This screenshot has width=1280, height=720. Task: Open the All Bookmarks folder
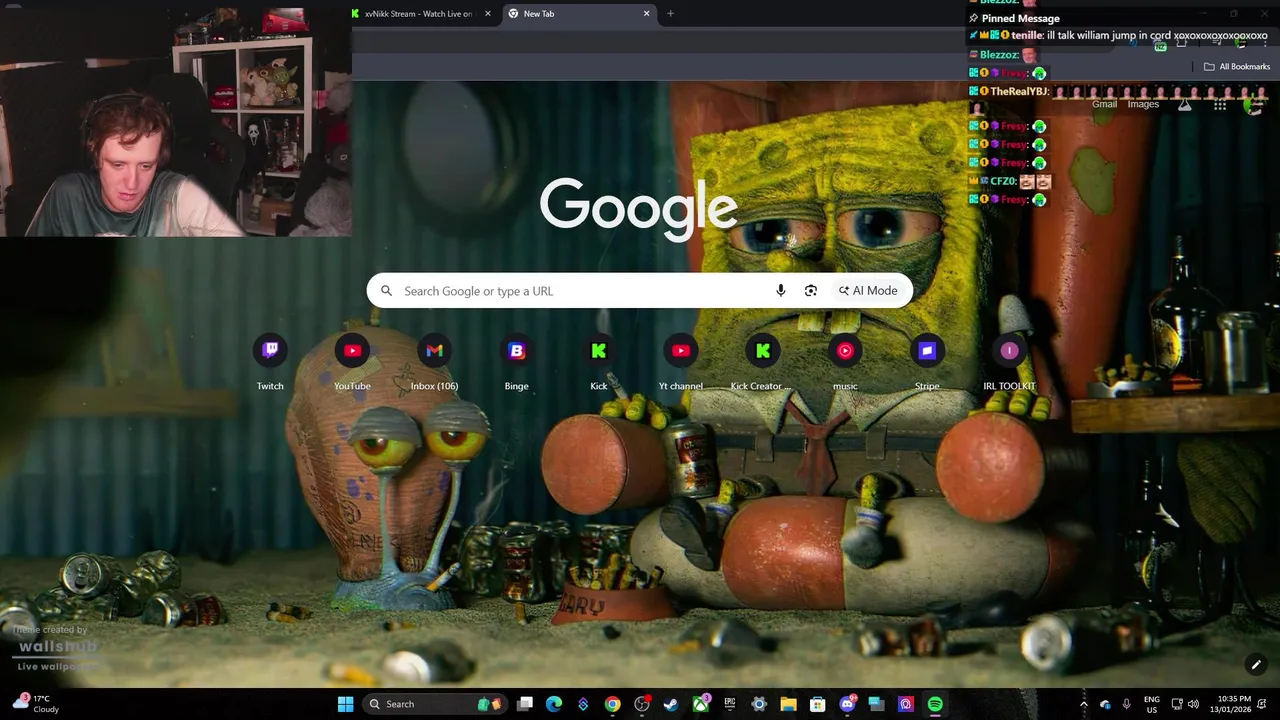pyautogui.click(x=1237, y=67)
